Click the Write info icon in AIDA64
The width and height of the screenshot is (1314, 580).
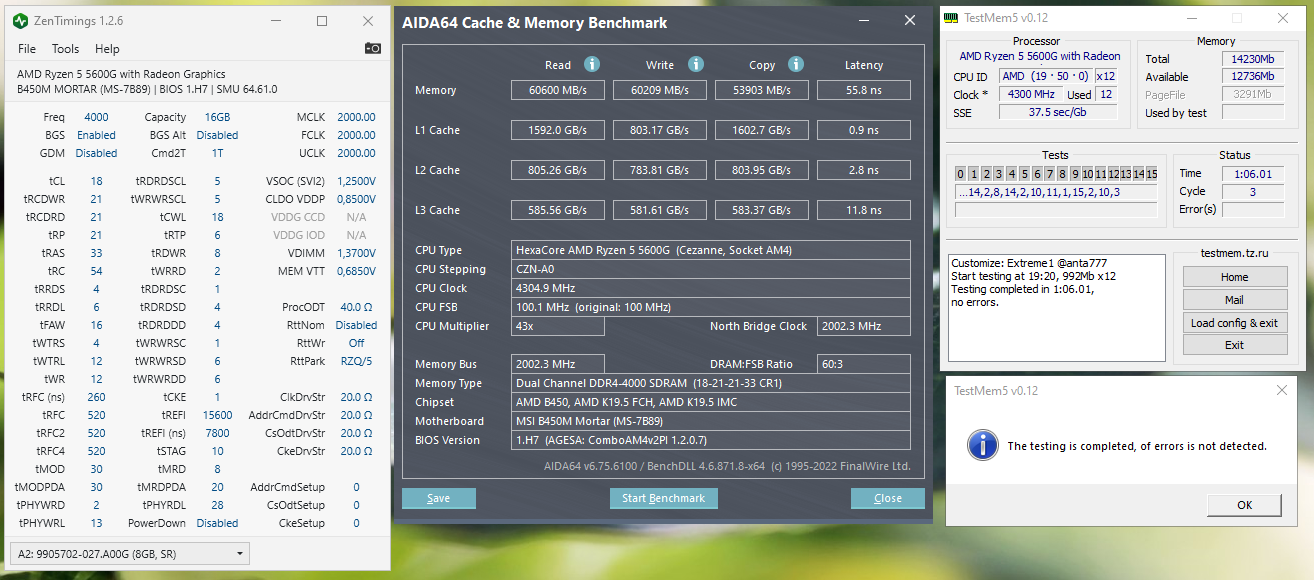pyautogui.click(x=696, y=64)
